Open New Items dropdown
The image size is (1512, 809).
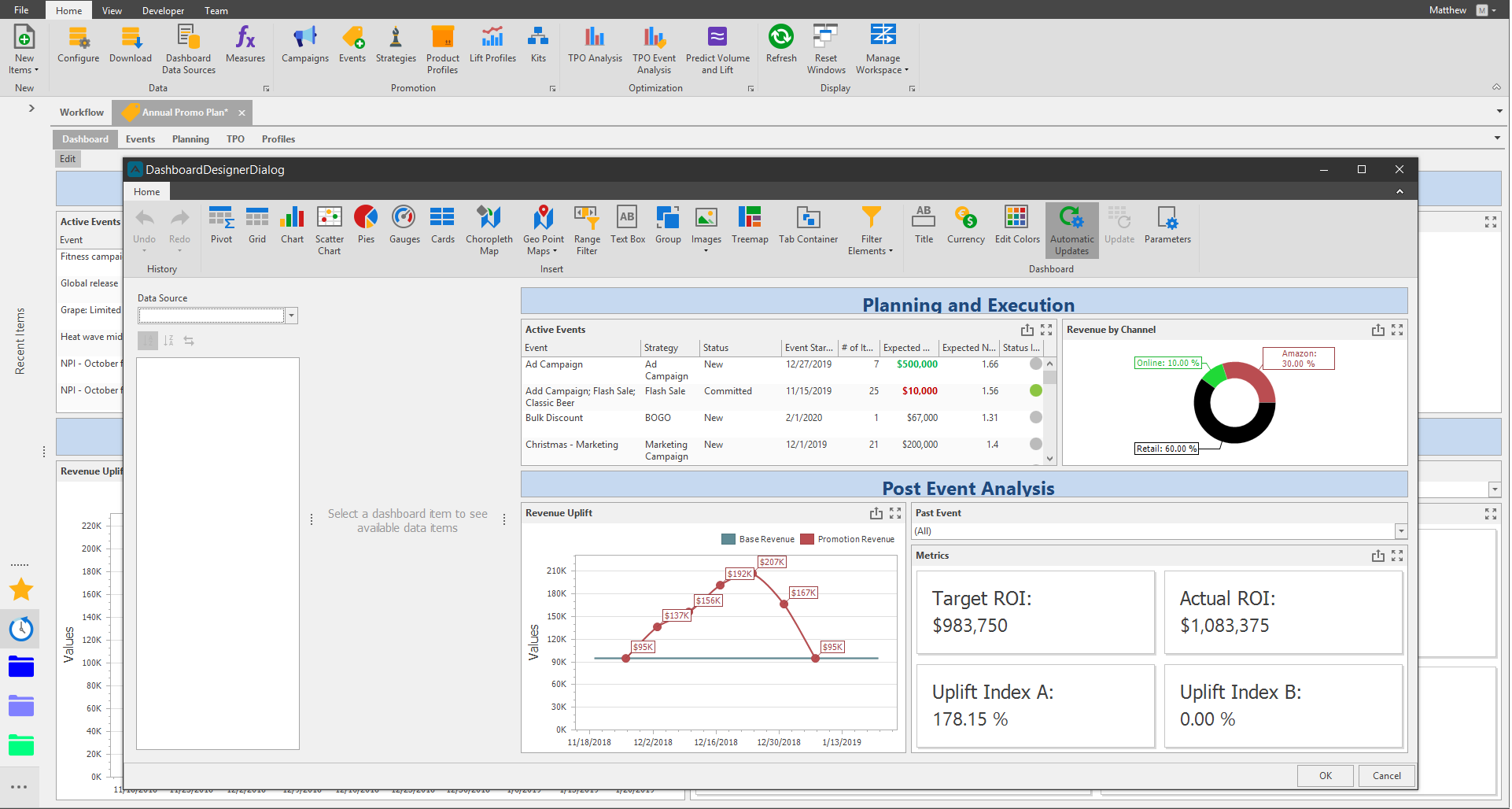coord(24,50)
